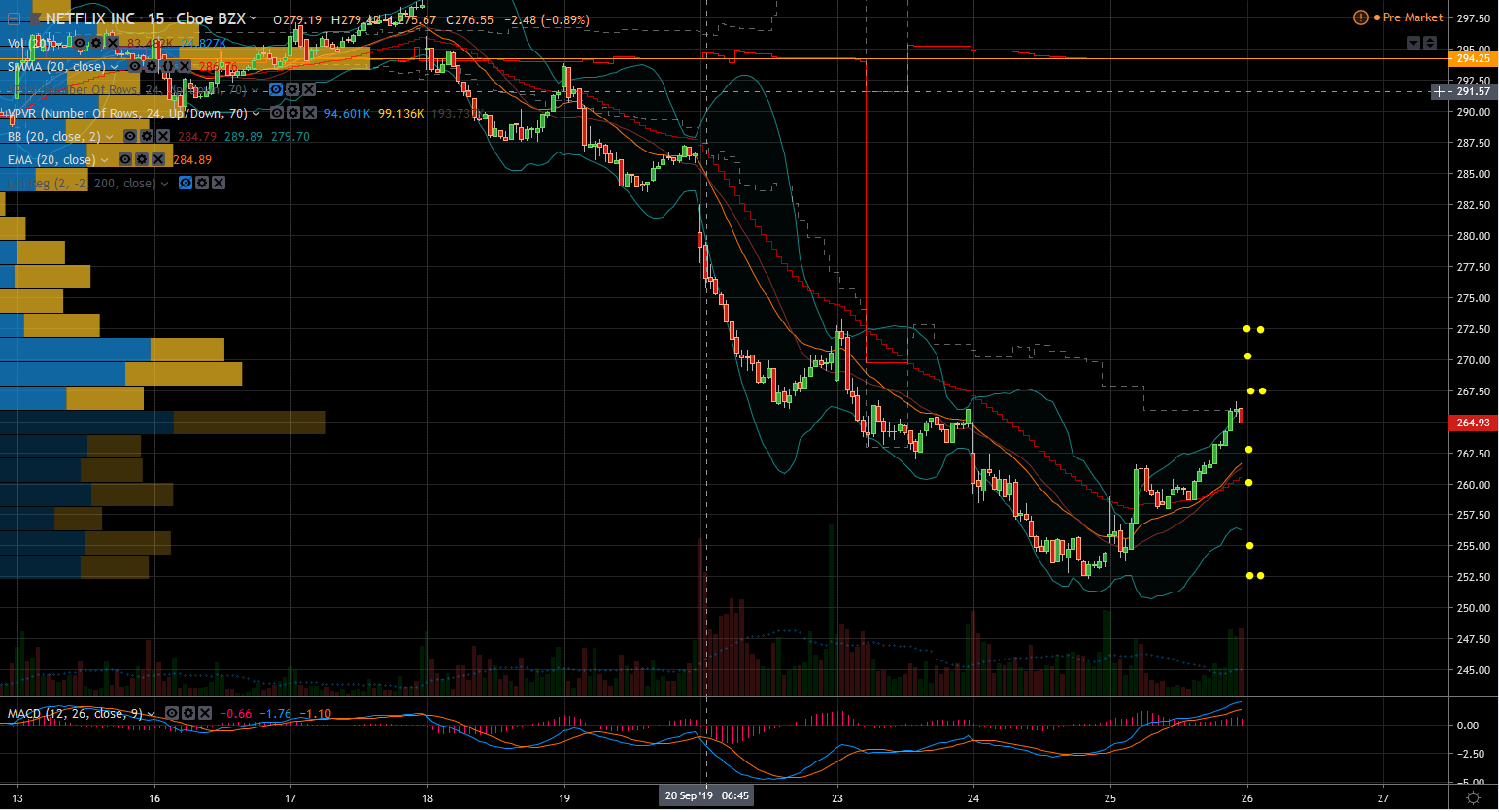Click the BB (20, close, 2) label
1499x812 pixels.
tap(53, 137)
